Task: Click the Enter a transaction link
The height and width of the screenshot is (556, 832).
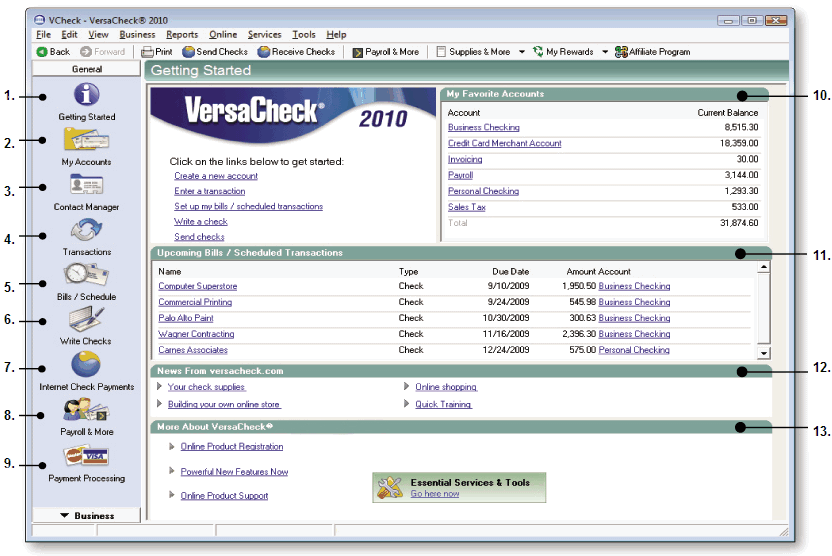Action: (x=210, y=191)
